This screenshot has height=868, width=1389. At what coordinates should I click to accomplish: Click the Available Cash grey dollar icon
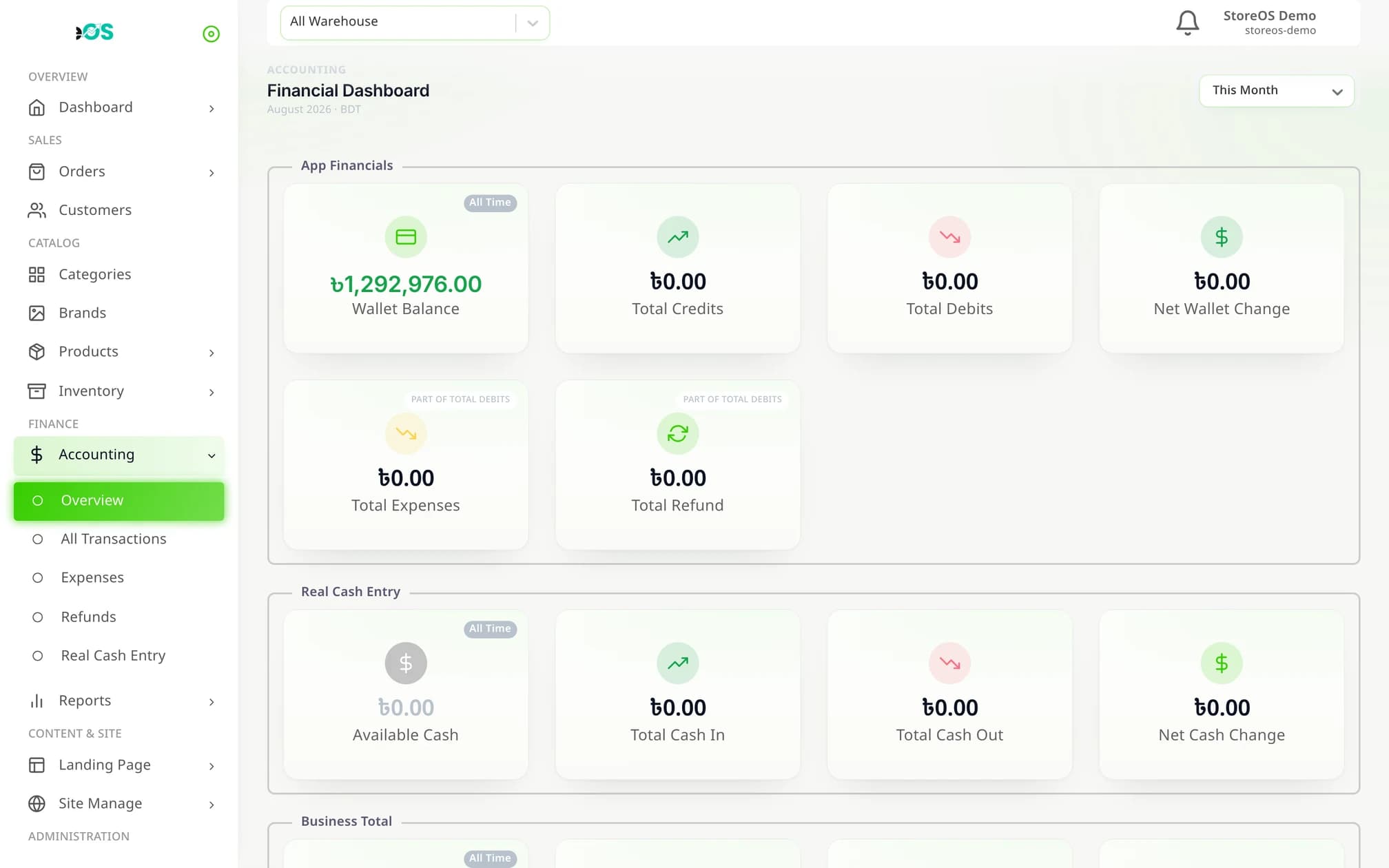(x=406, y=663)
